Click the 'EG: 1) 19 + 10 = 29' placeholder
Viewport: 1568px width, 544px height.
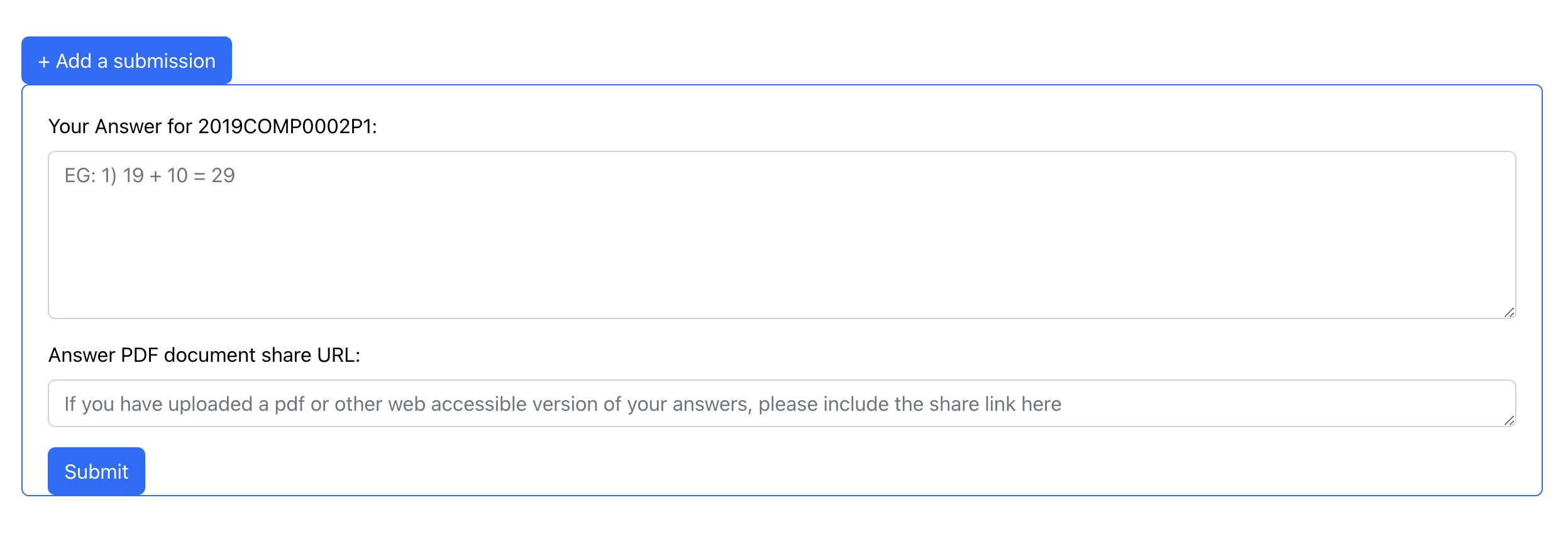150,175
